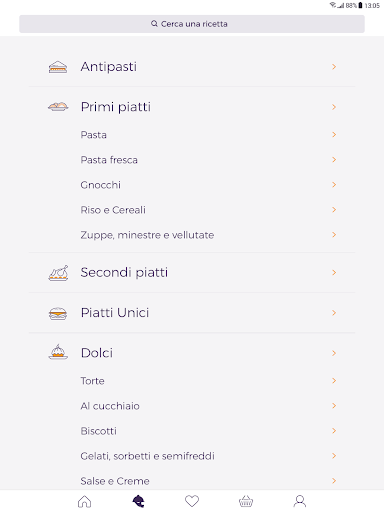The image size is (384, 512).
Task: Expand the Secondi piatti chevron arrow
Action: (x=334, y=273)
